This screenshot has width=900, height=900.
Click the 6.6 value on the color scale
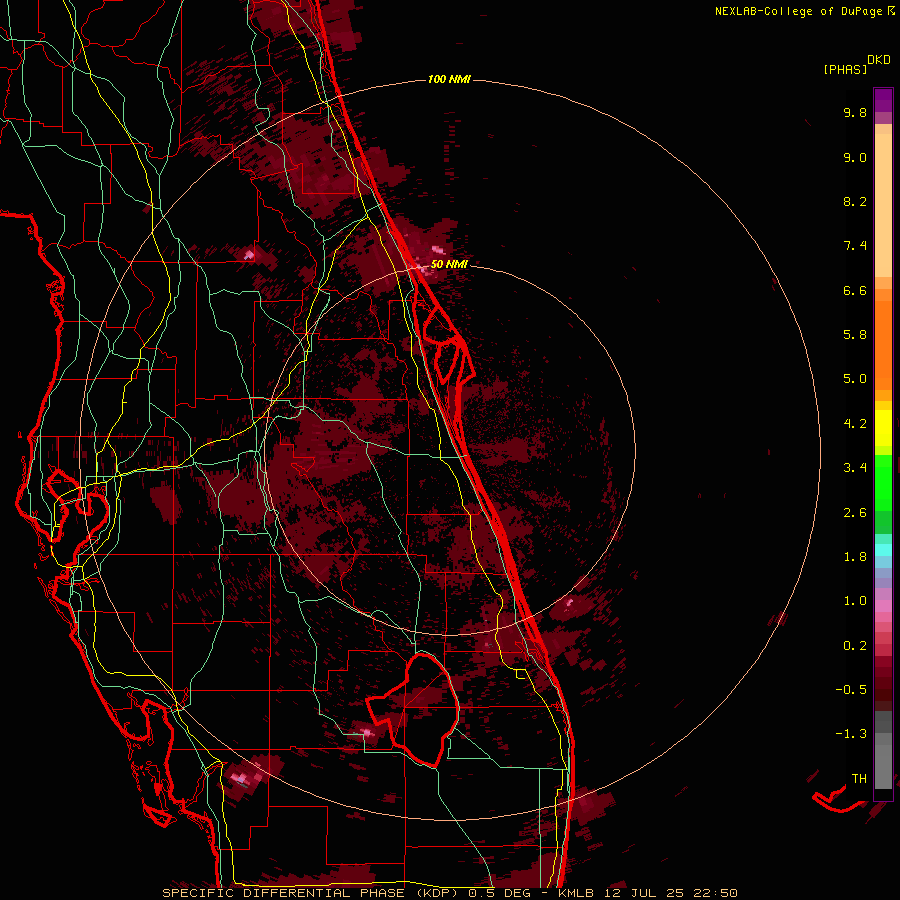tap(855, 290)
